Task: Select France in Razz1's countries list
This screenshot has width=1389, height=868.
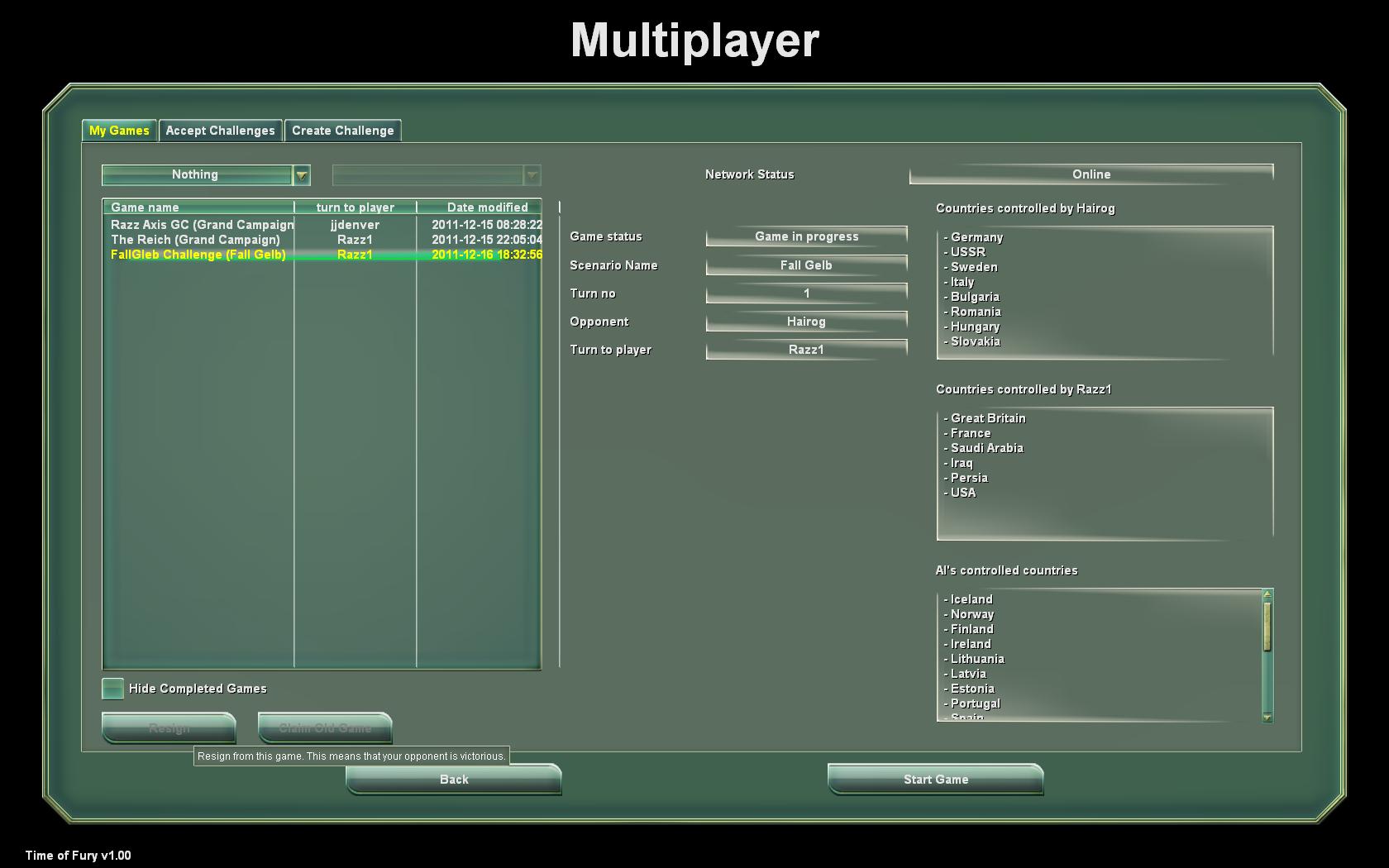Action: [x=967, y=433]
